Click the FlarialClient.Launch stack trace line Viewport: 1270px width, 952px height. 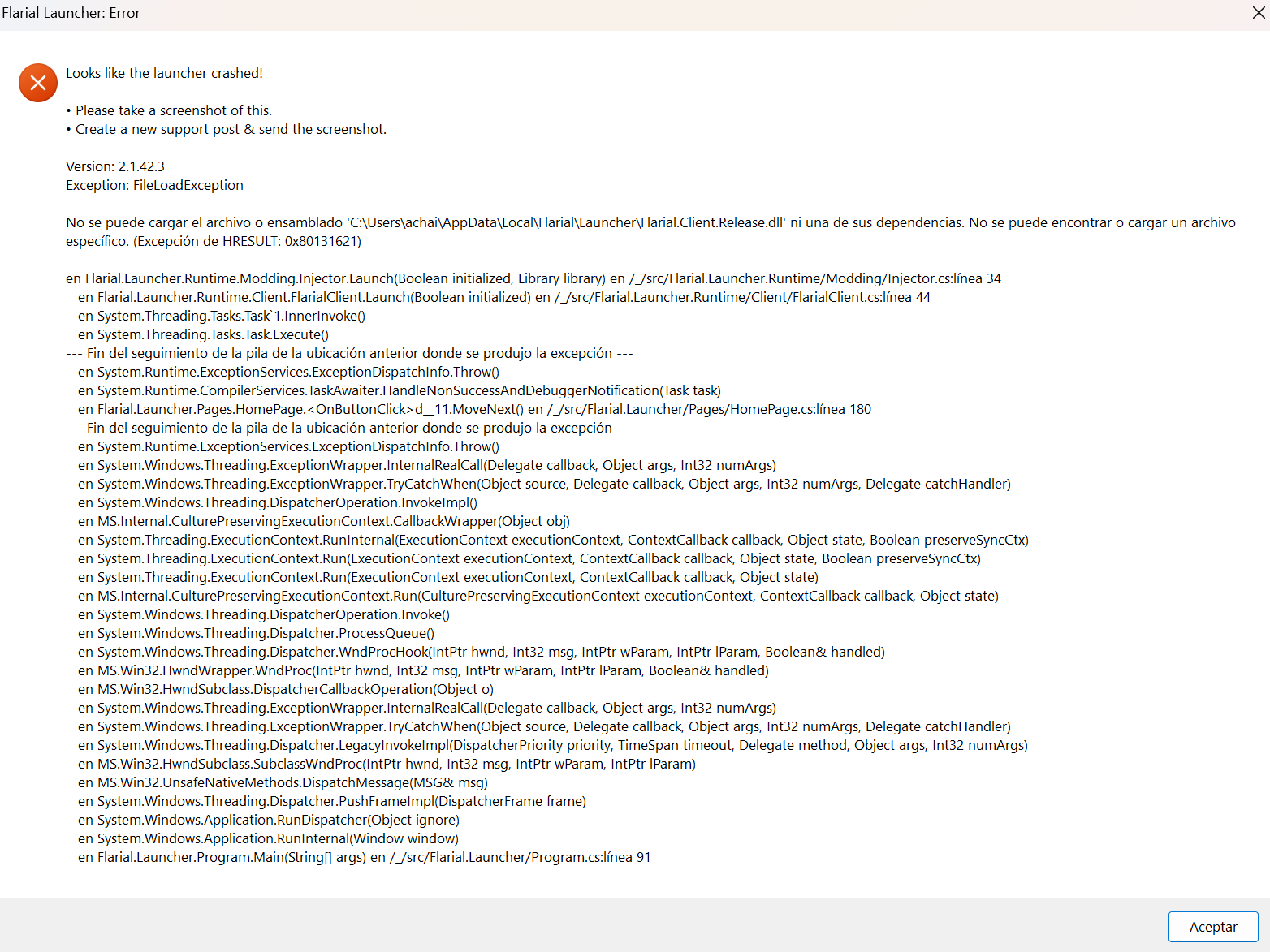(504, 297)
